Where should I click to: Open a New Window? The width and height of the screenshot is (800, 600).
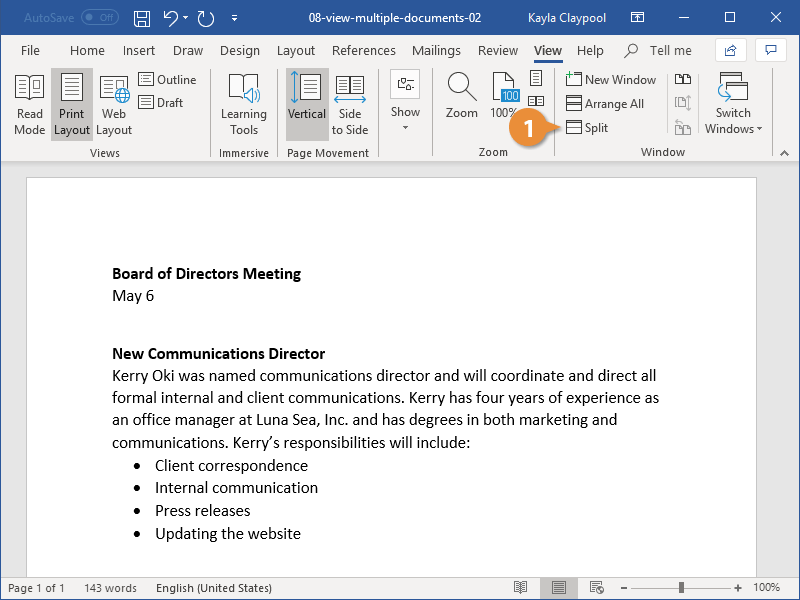click(x=610, y=80)
